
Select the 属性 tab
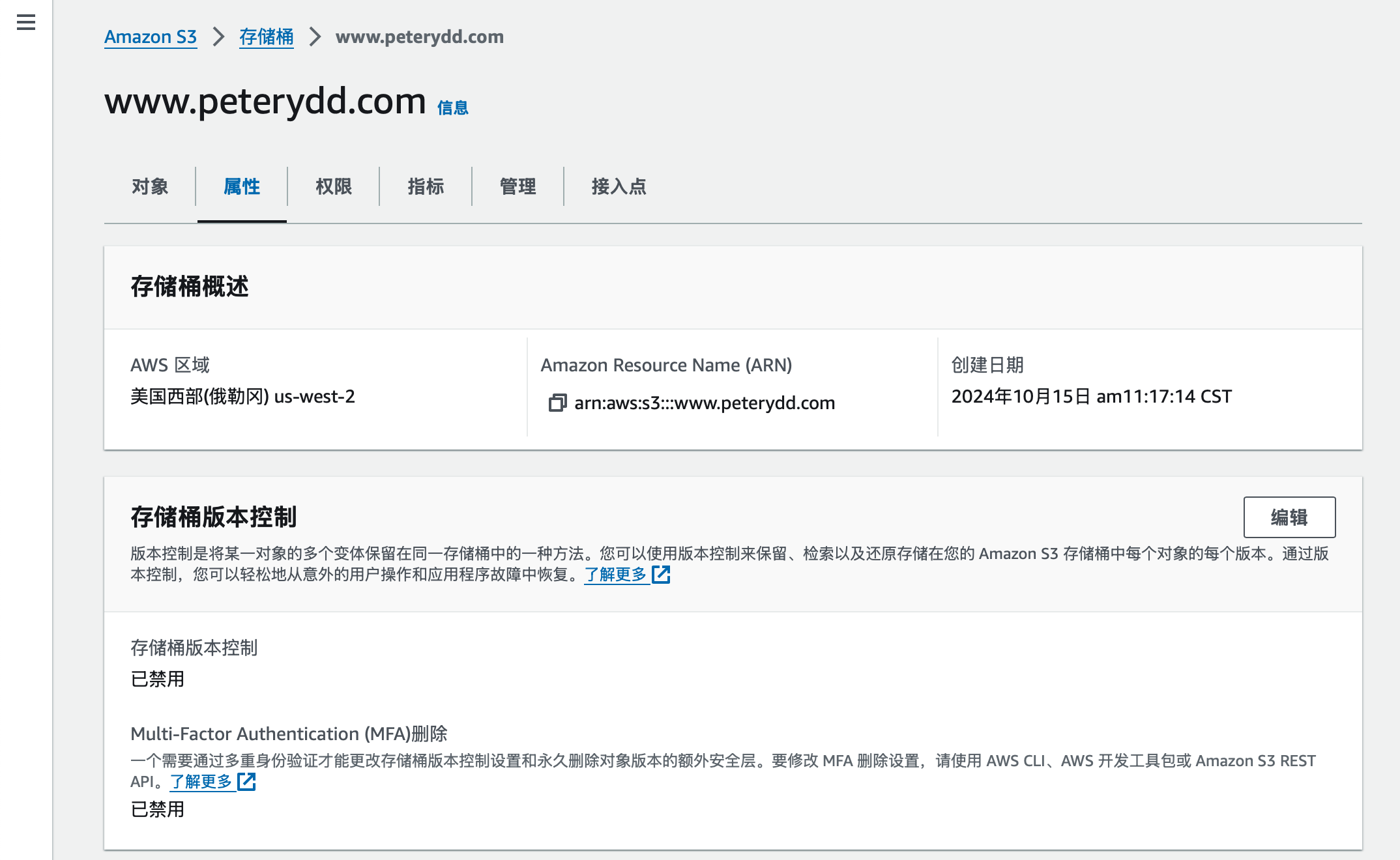242,187
